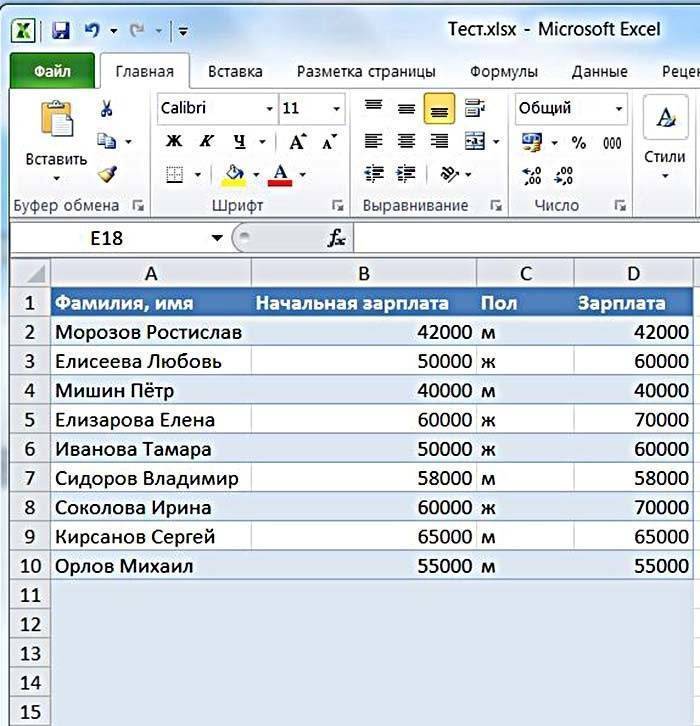Click the Undo arrow icon

(x=92, y=30)
